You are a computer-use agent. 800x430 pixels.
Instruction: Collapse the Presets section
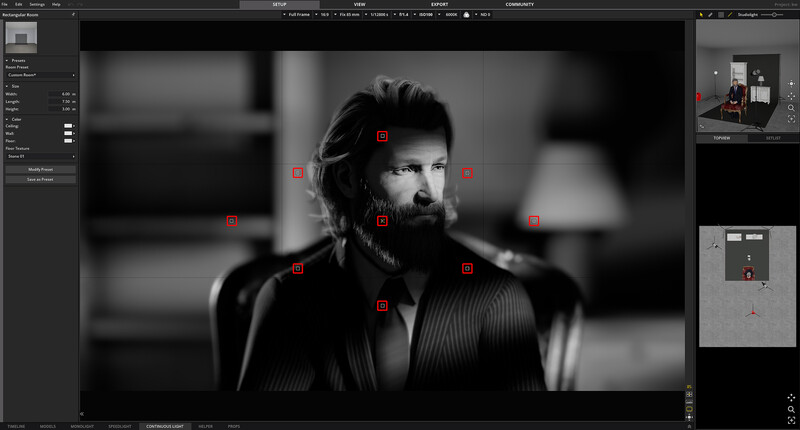7,60
